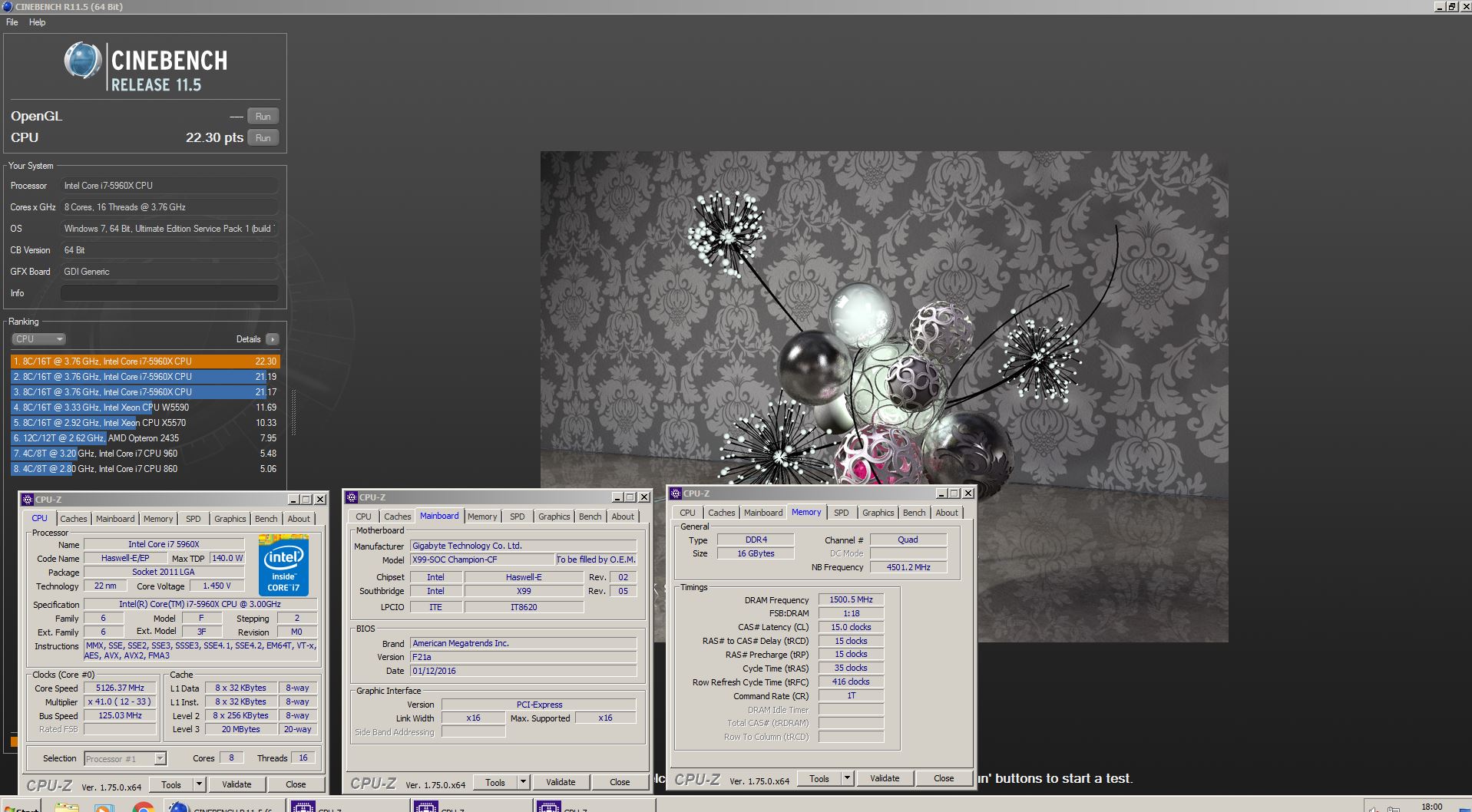Click the title icon of the CPU-Z Memory window
The height and width of the screenshot is (812, 1472).
coord(676,493)
